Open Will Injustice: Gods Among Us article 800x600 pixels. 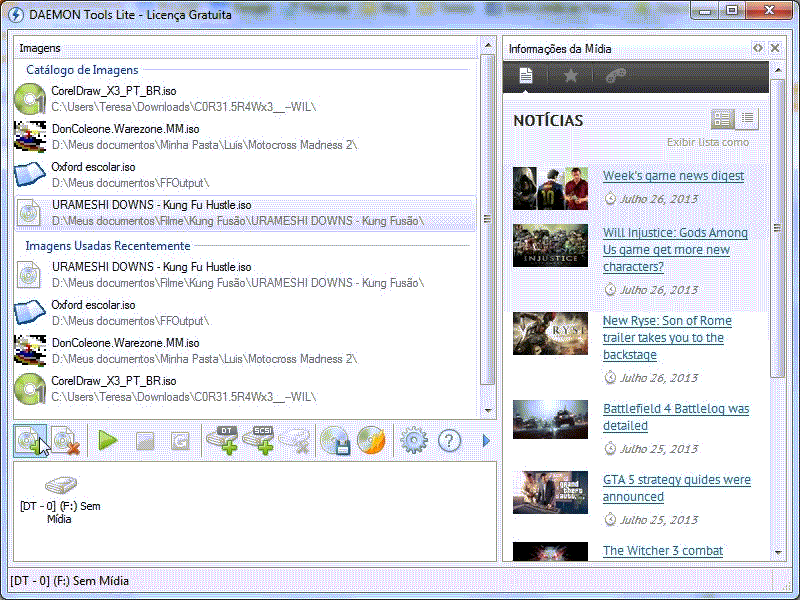[x=675, y=249]
